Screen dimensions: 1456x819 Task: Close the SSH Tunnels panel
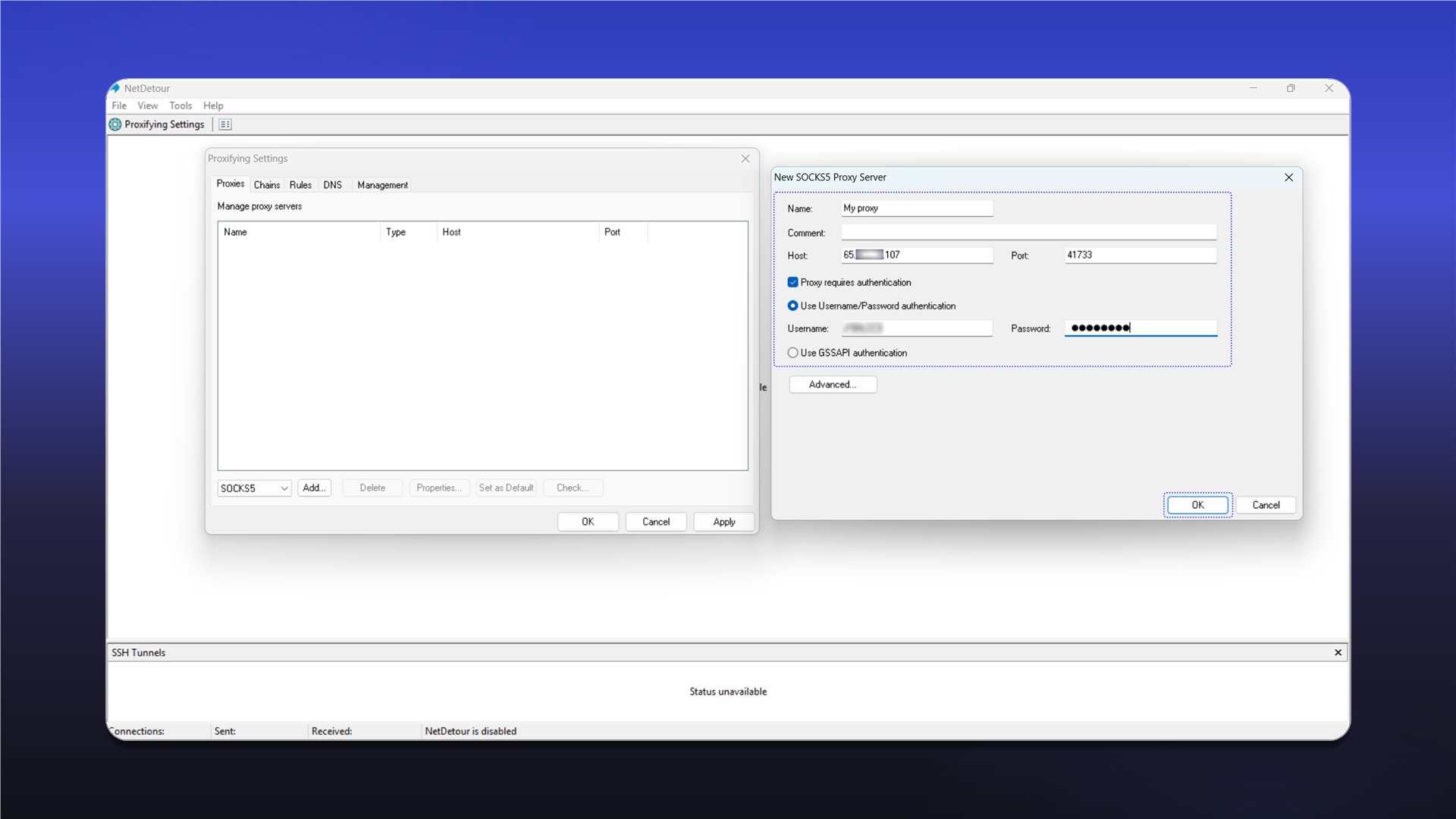click(1338, 652)
